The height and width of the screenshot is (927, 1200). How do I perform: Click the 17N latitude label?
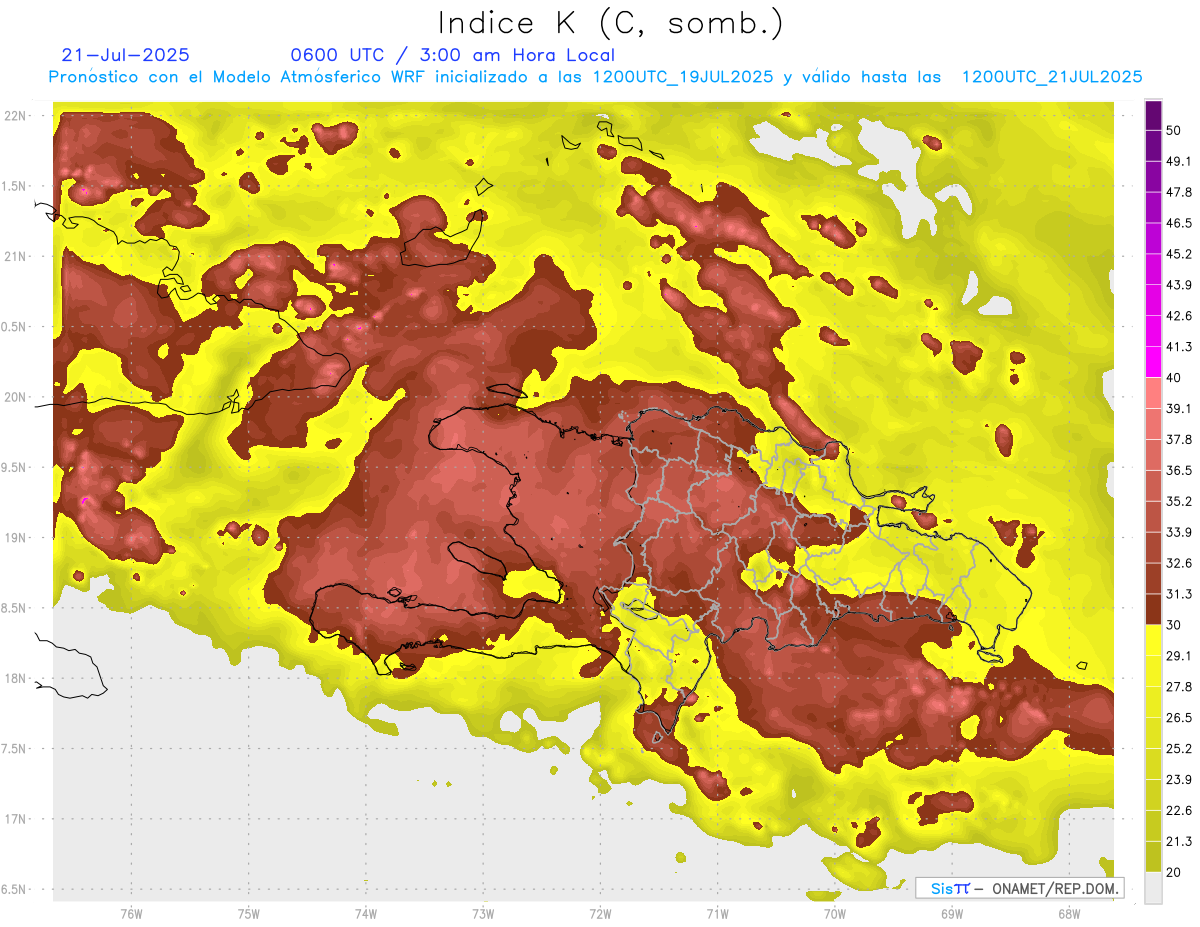(x=16, y=819)
